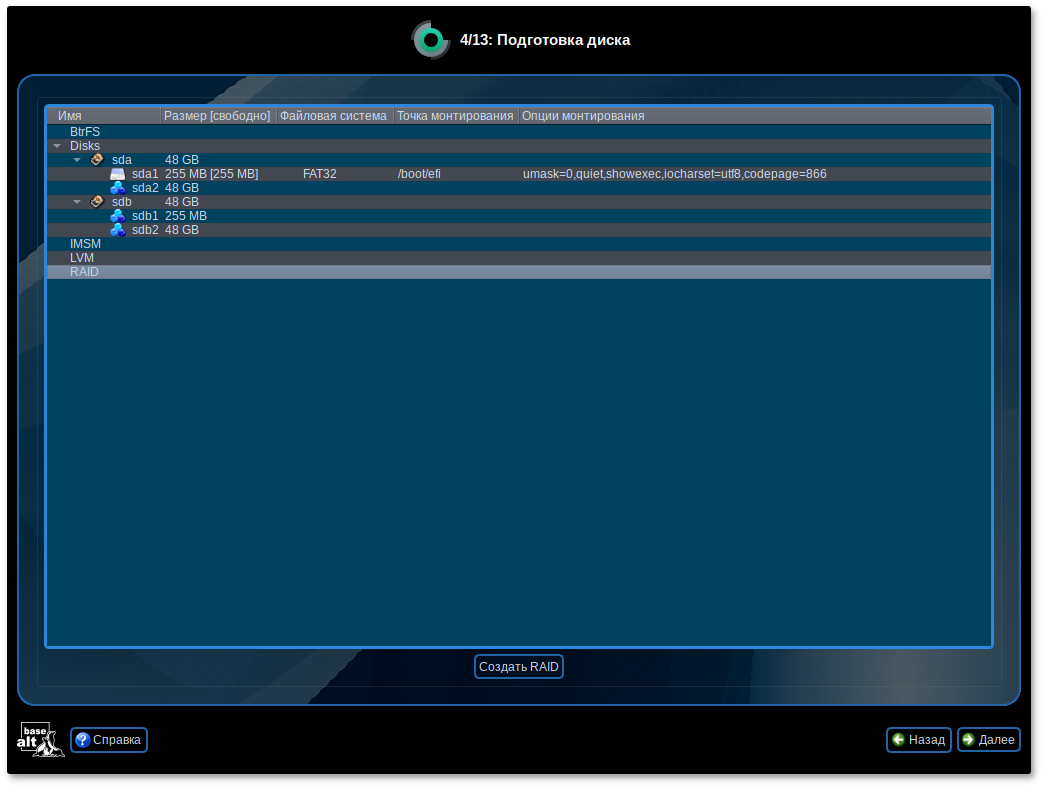Select the BtrFS row in the tree
The height and width of the screenshot is (788, 1044).
(85, 132)
